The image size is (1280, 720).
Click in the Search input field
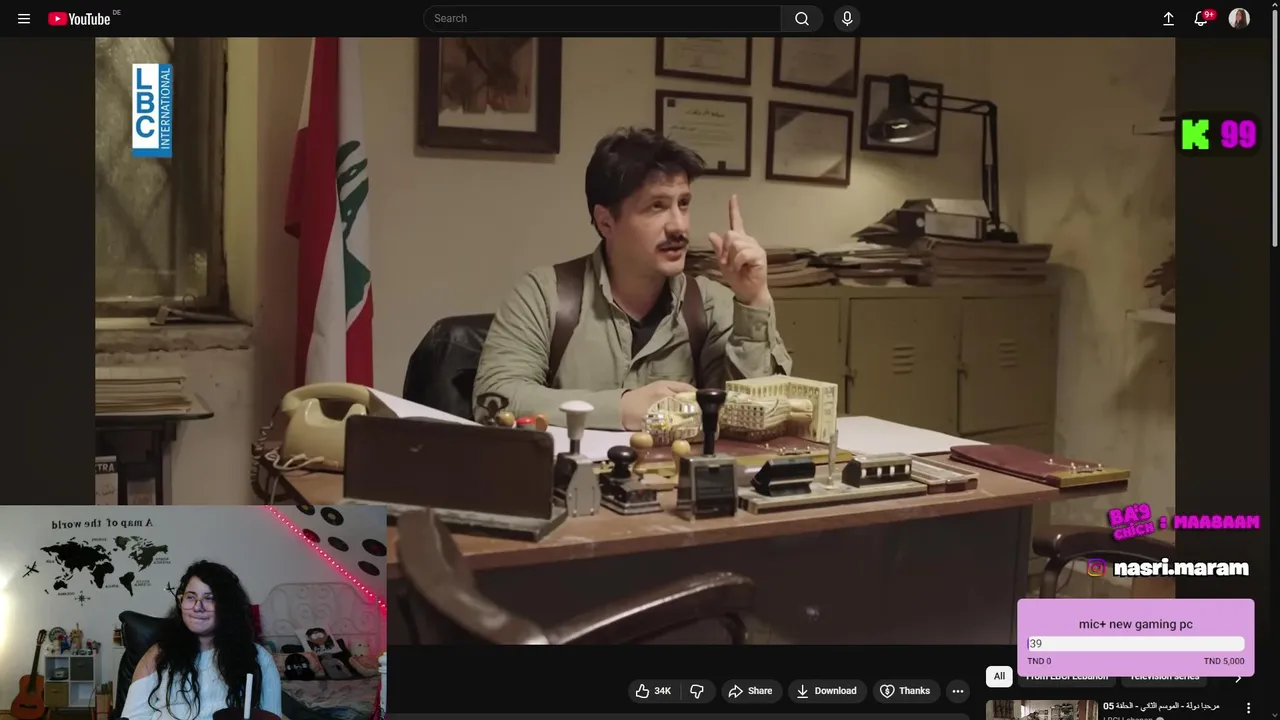[602, 19]
